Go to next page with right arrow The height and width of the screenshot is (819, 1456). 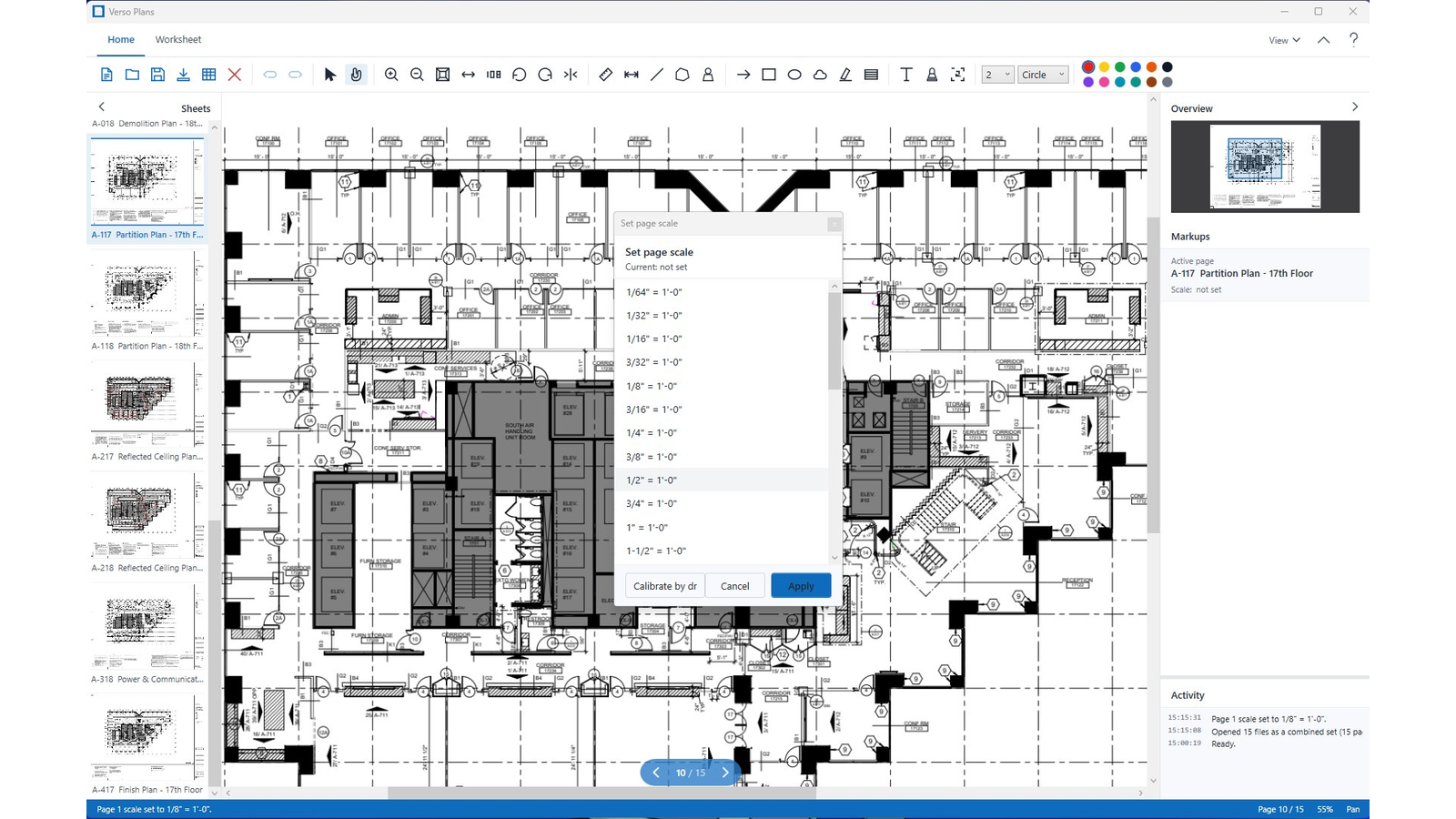point(725,773)
